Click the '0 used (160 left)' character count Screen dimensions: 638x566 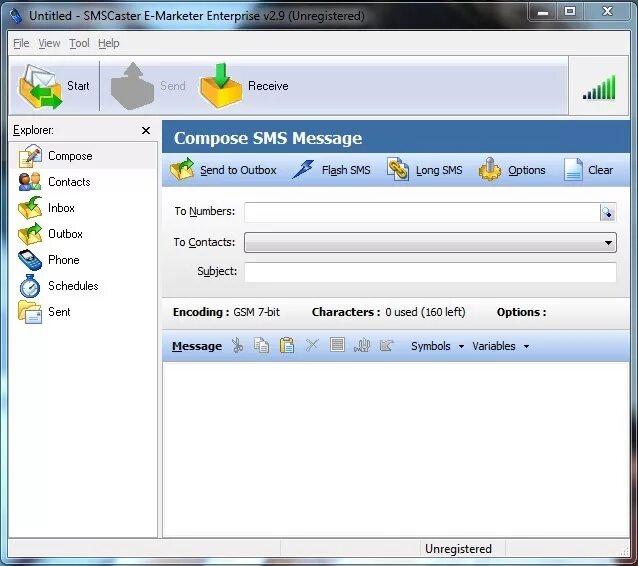tap(425, 312)
